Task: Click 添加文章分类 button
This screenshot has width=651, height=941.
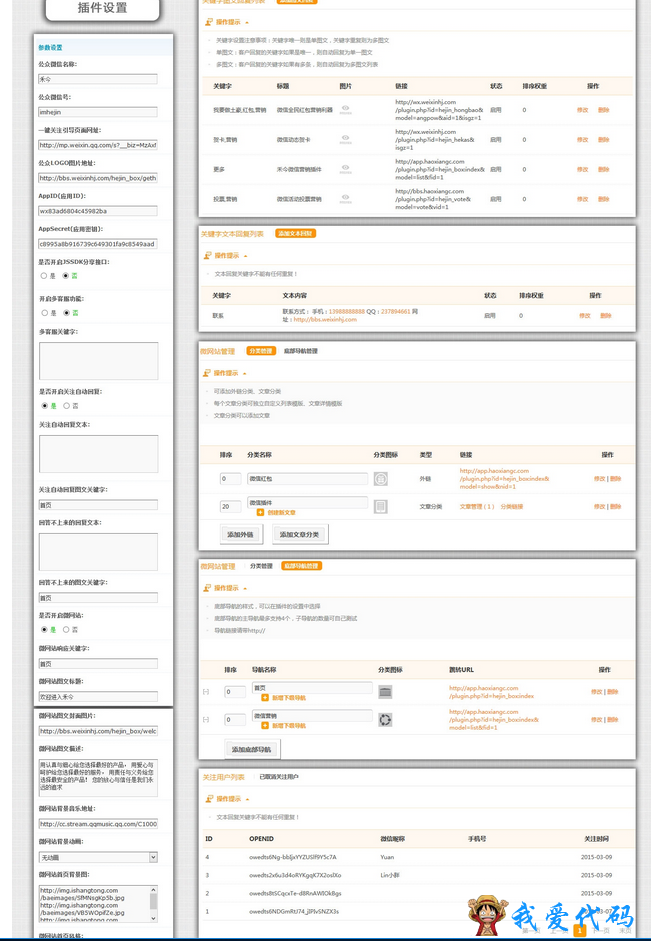Action: [300, 534]
